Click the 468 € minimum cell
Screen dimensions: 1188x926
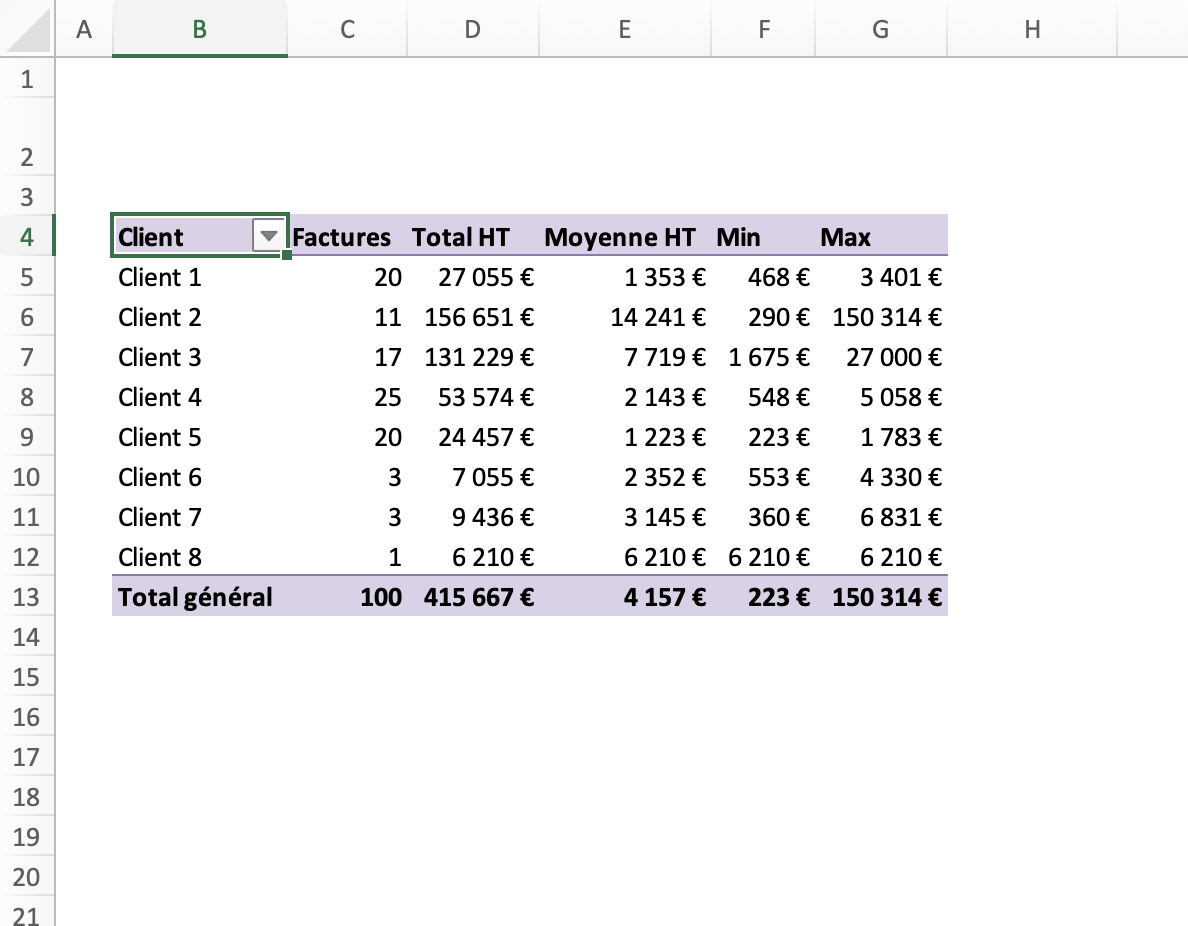pyautogui.click(x=764, y=277)
